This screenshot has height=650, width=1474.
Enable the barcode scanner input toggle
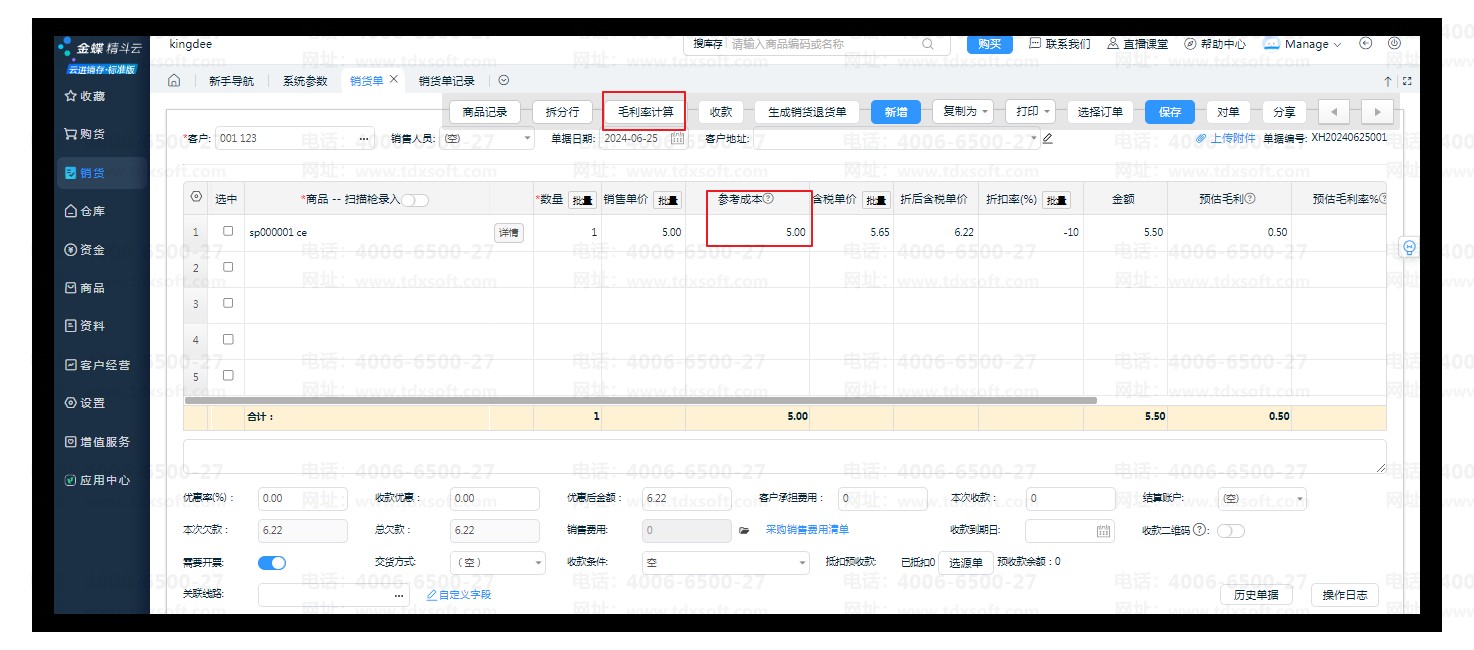(x=415, y=200)
